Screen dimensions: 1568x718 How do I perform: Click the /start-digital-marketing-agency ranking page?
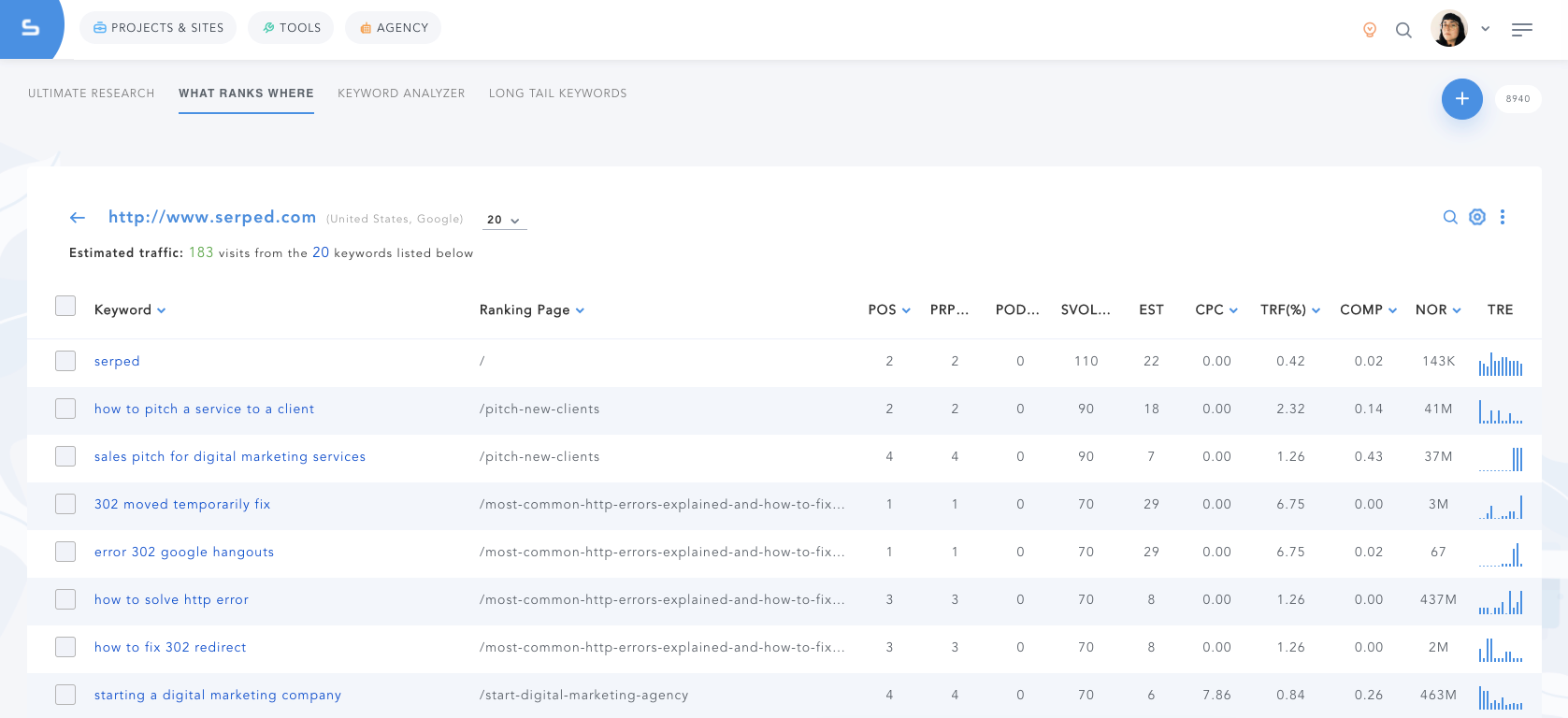pyautogui.click(x=583, y=696)
